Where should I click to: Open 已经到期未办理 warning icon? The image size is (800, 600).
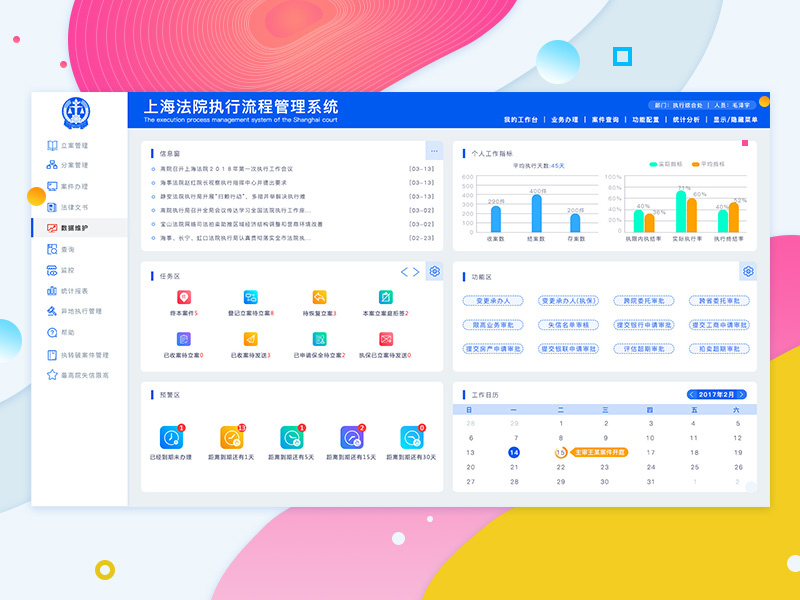(x=171, y=438)
